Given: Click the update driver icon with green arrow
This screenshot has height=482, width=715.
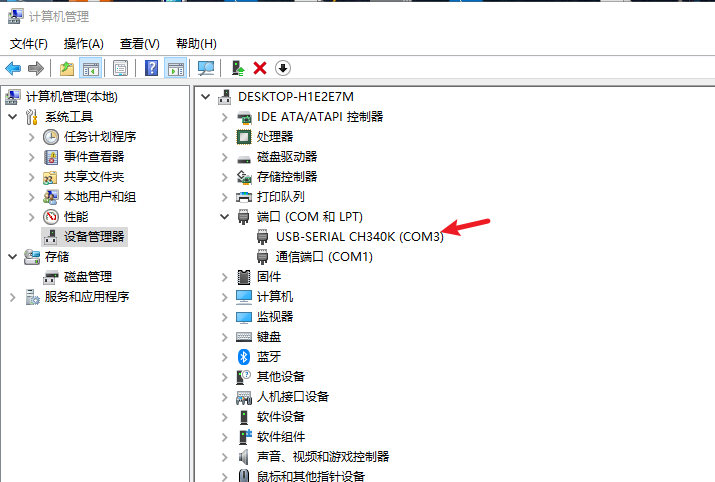Looking at the screenshot, I should (237, 68).
